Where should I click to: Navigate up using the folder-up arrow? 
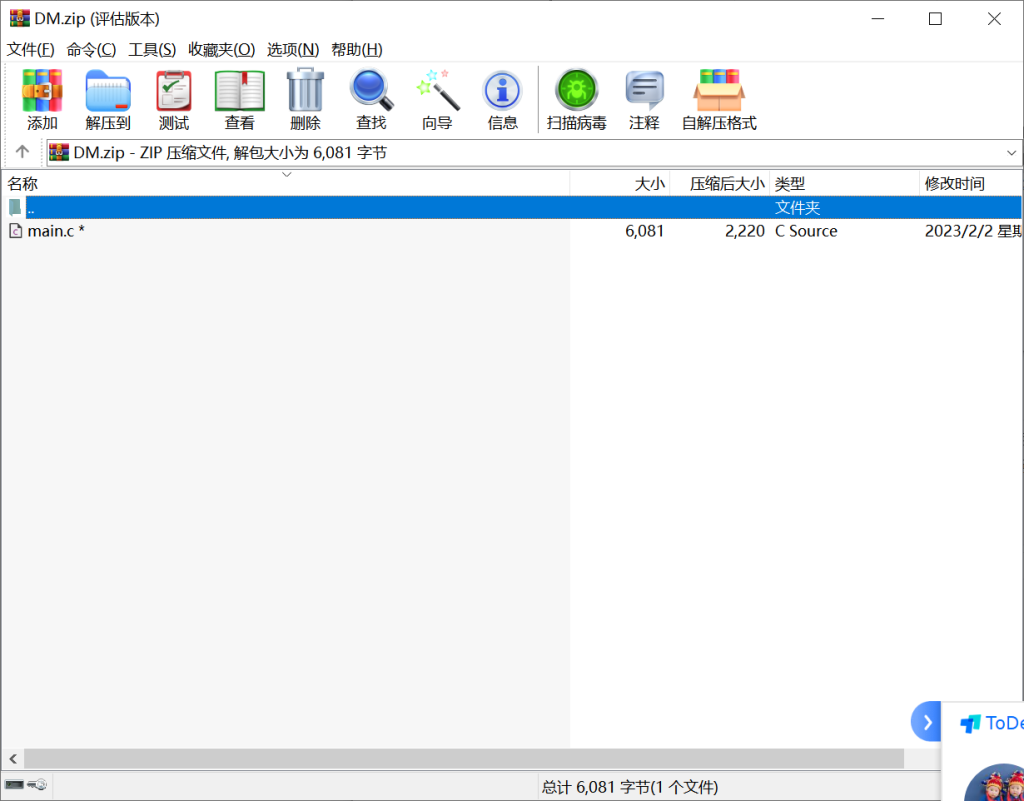tap(21, 152)
